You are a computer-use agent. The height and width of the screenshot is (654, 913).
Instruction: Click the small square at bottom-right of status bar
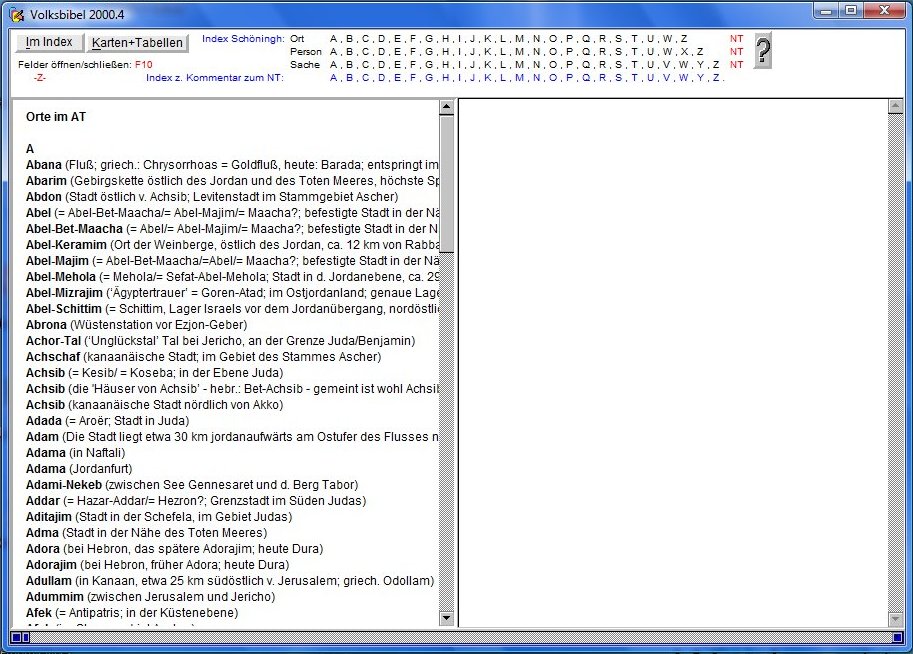898,637
